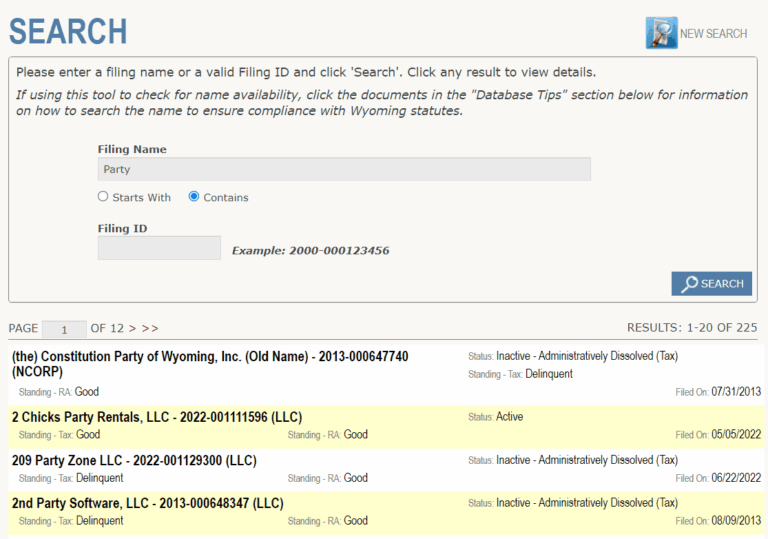Jump to the last page double arrow
Viewport: 768px width, 539px height.
150,328
